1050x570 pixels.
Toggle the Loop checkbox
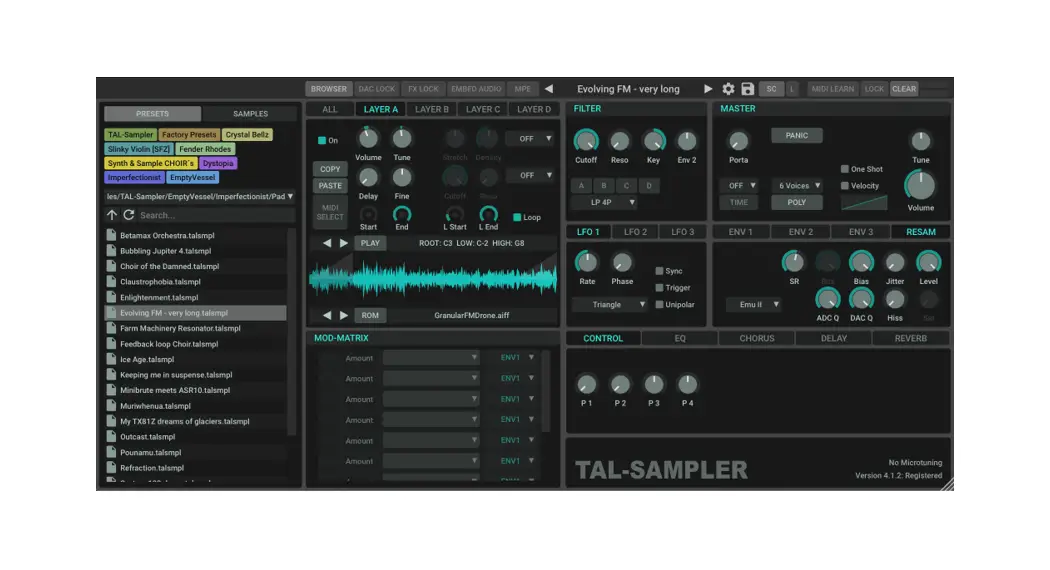pyautogui.click(x=517, y=217)
